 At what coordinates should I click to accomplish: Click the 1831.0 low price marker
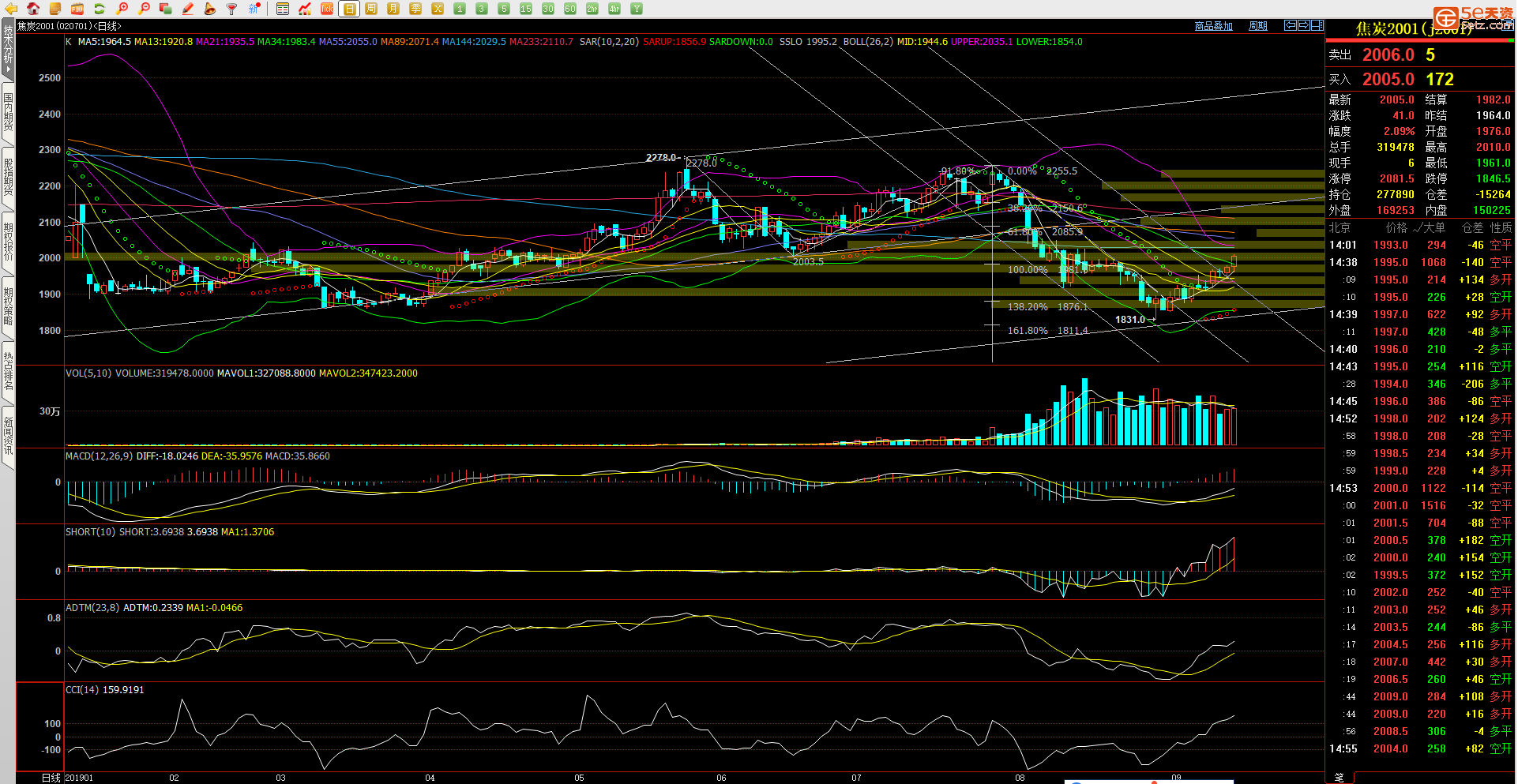[x=1129, y=320]
